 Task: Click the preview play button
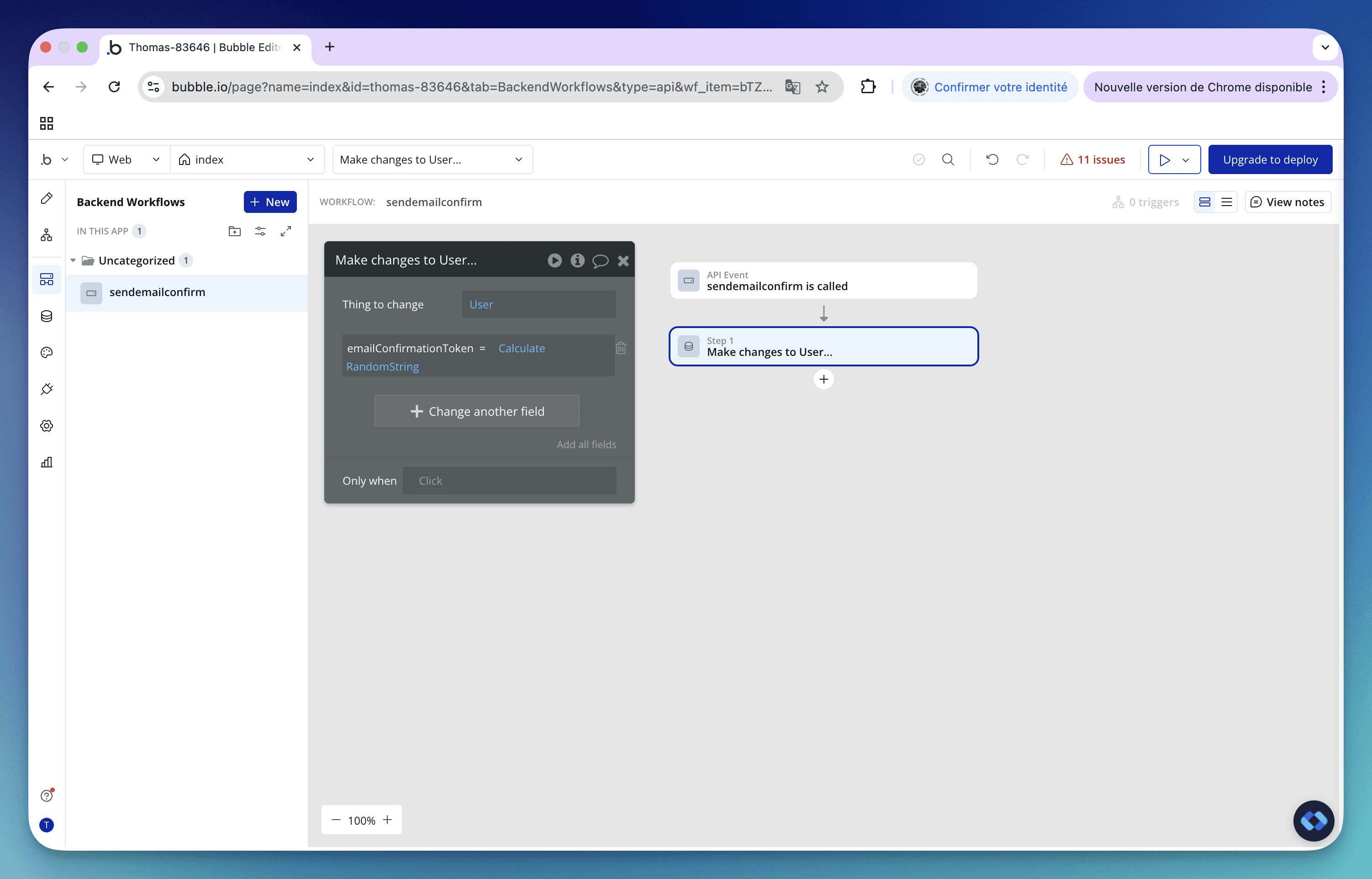[x=1164, y=160]
